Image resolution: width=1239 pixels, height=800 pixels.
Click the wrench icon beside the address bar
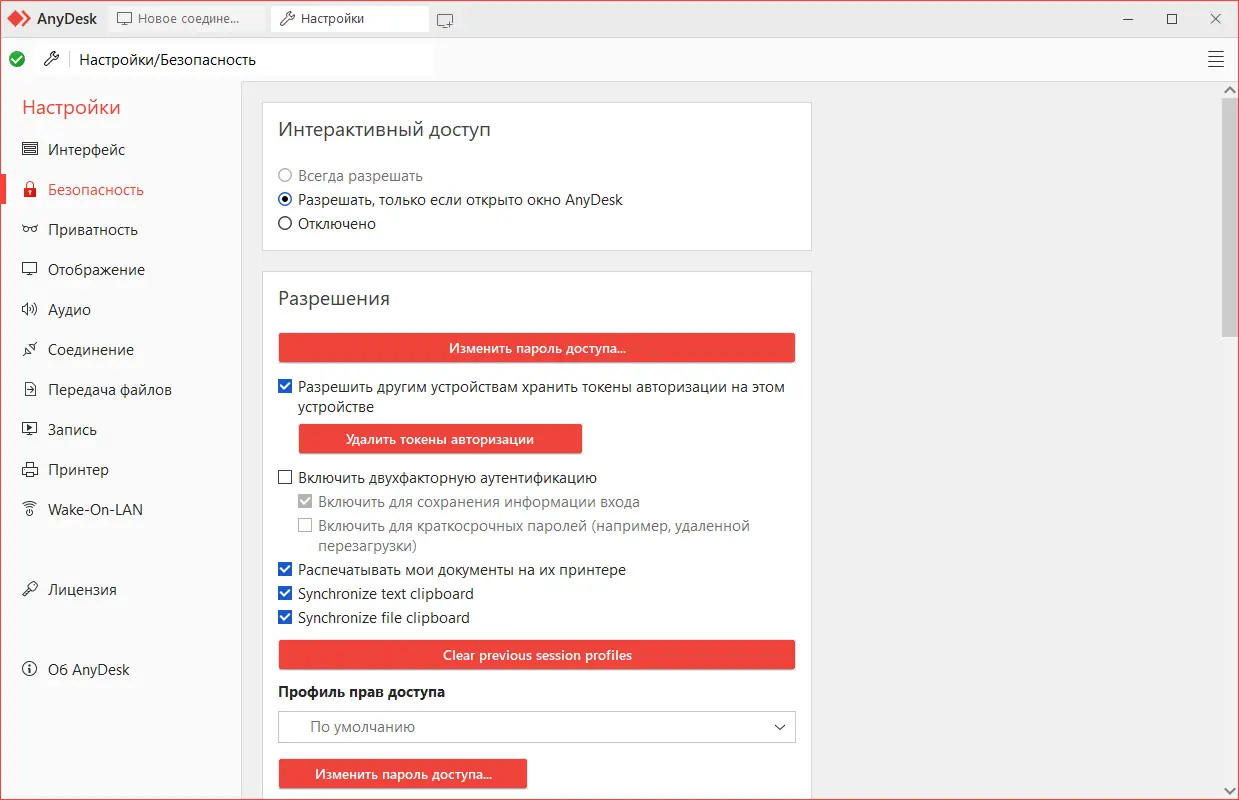pos(51,59)
